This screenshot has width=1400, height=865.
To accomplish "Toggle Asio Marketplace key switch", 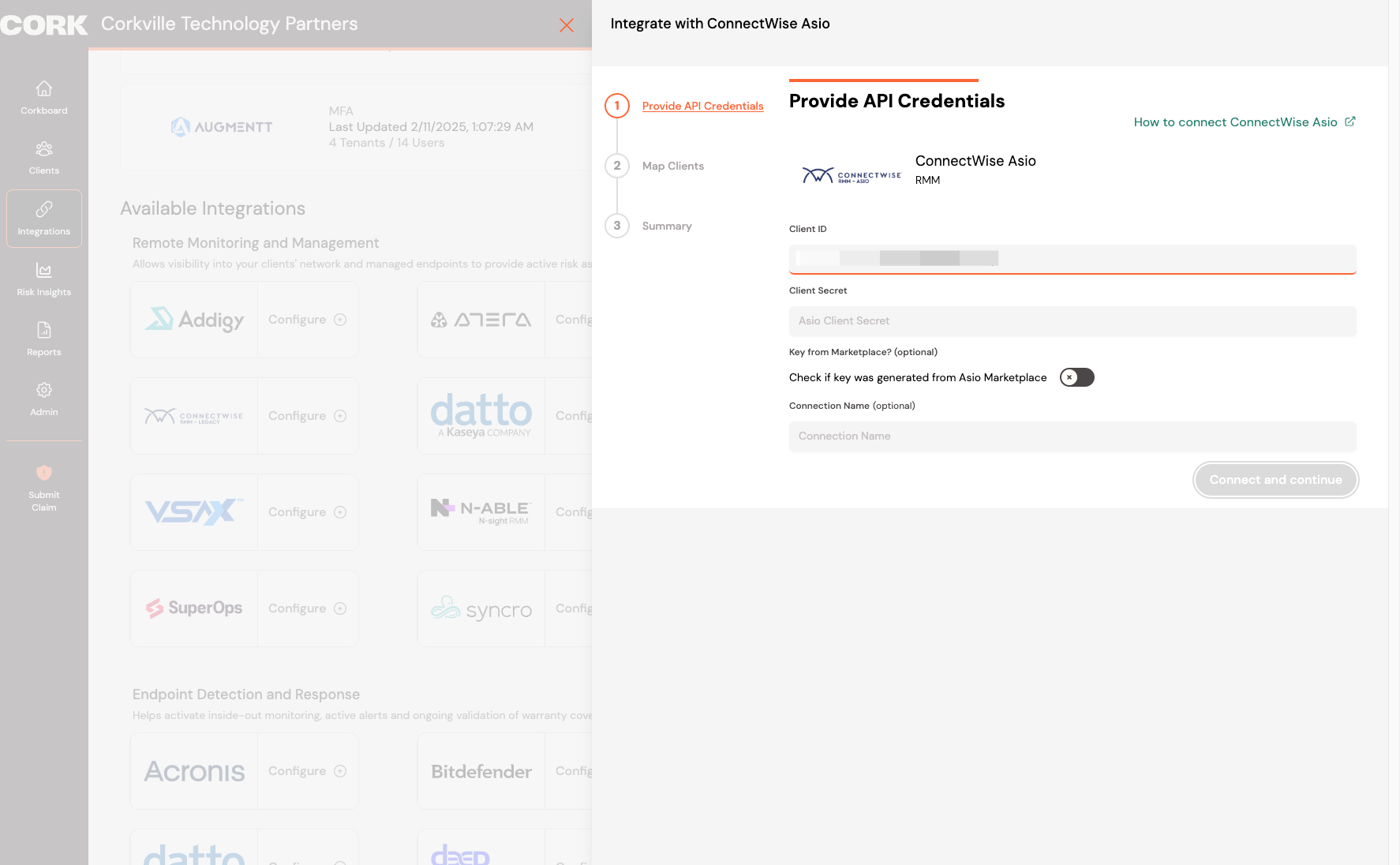I will 1076,377.
